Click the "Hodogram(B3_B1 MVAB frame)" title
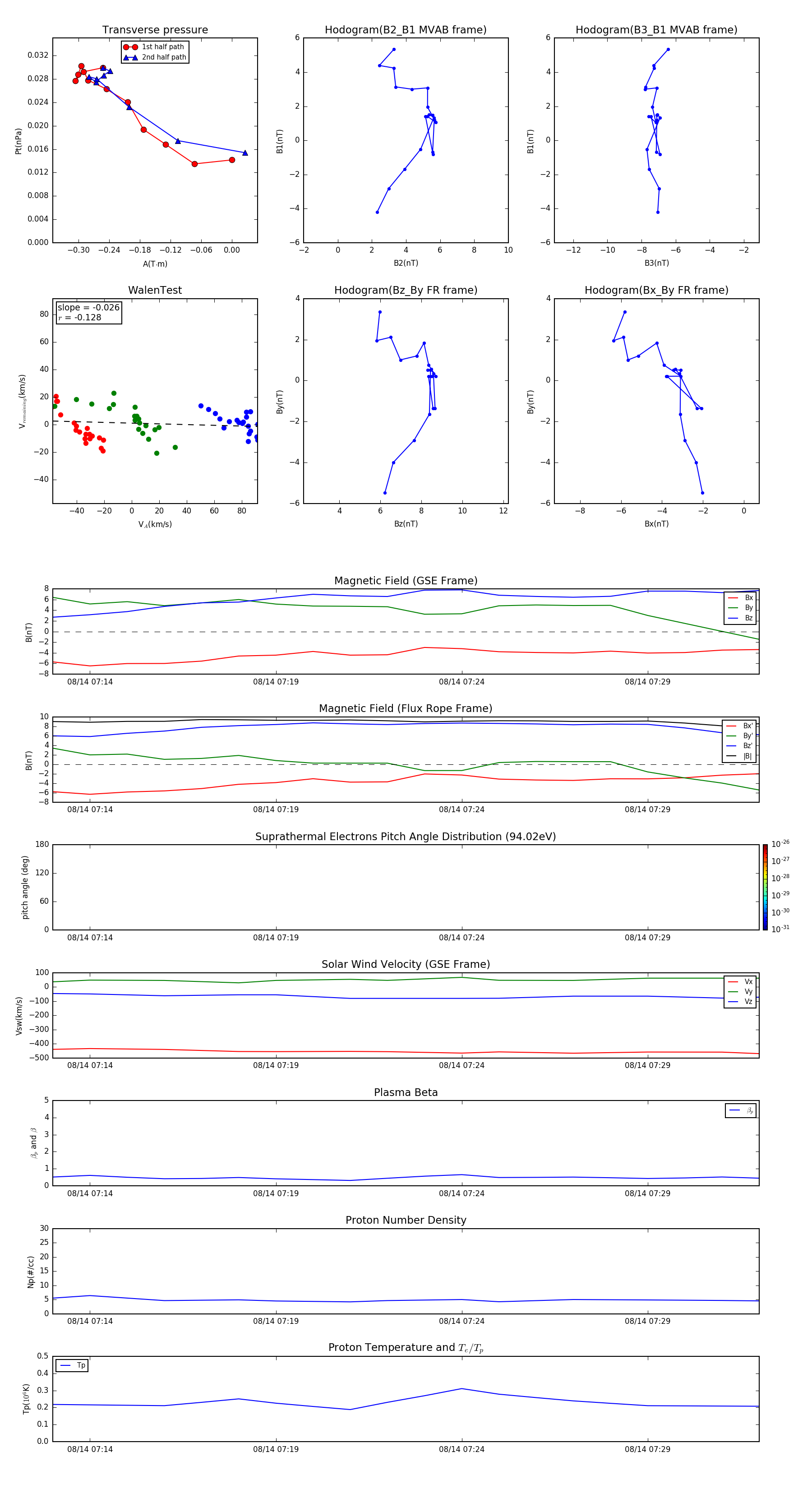The width and height of the screenshot is (812, 1489). tap(656, 30)
